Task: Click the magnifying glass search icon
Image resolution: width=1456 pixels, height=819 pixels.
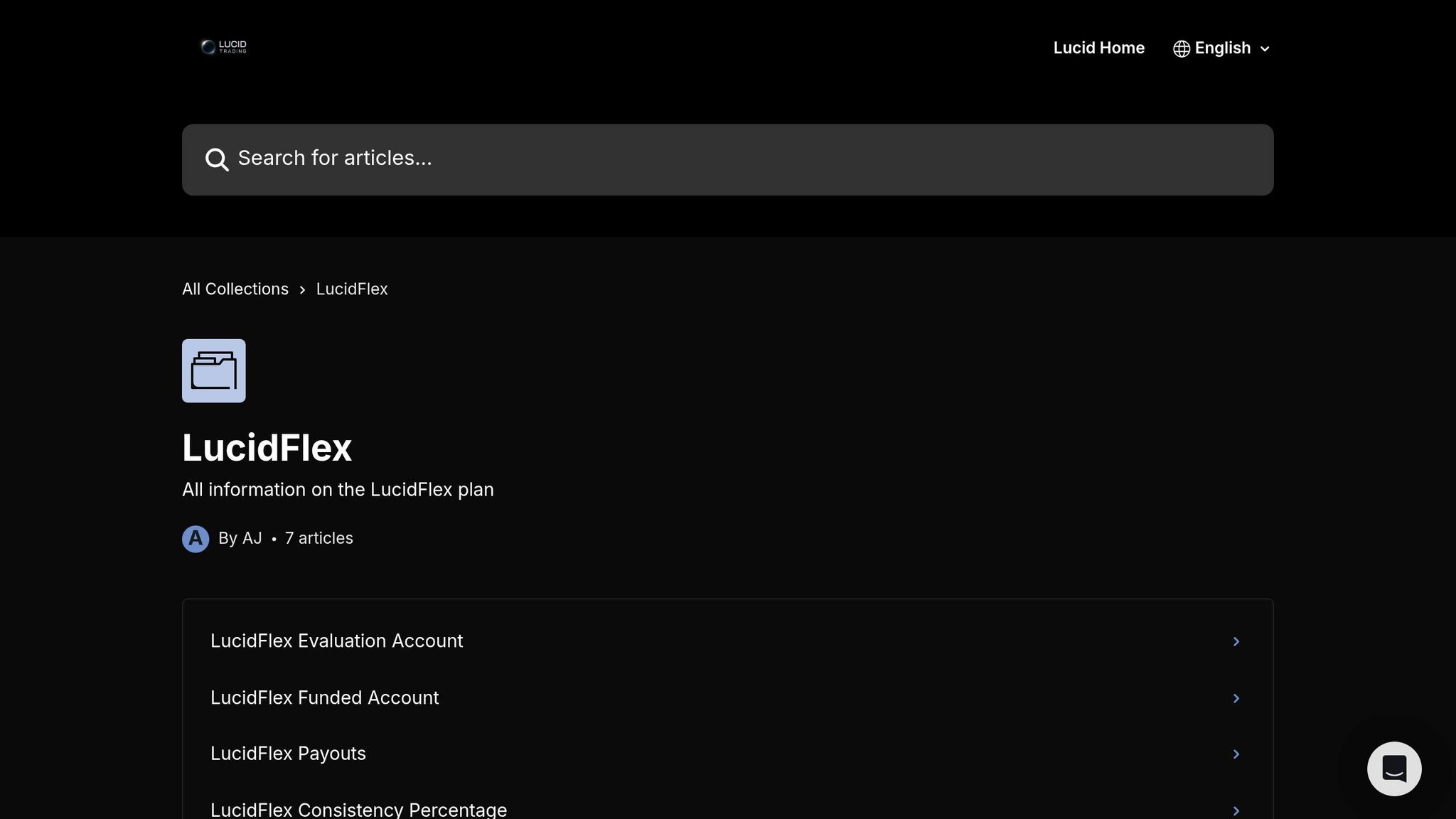Action: [216, 159]
